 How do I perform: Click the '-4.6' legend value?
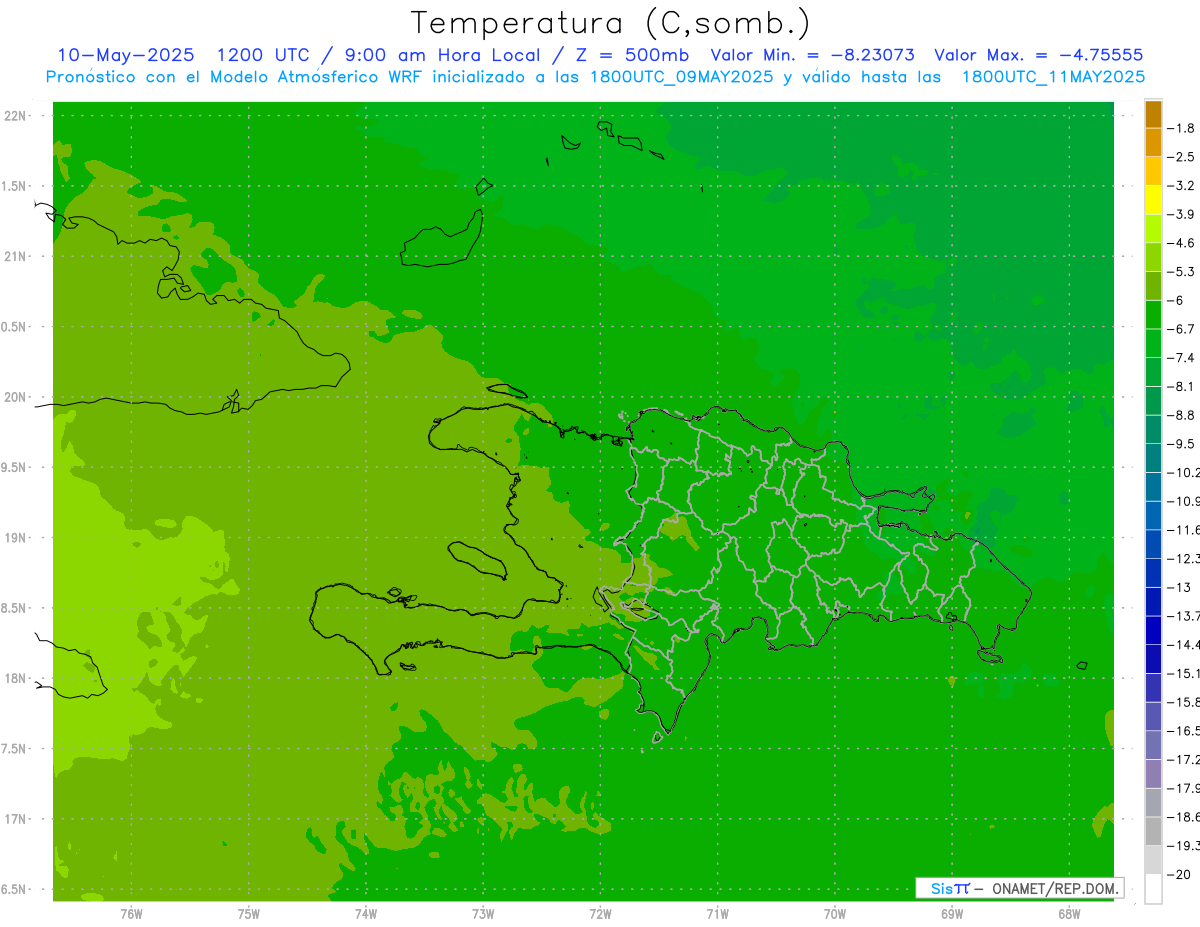[1182, 243]
